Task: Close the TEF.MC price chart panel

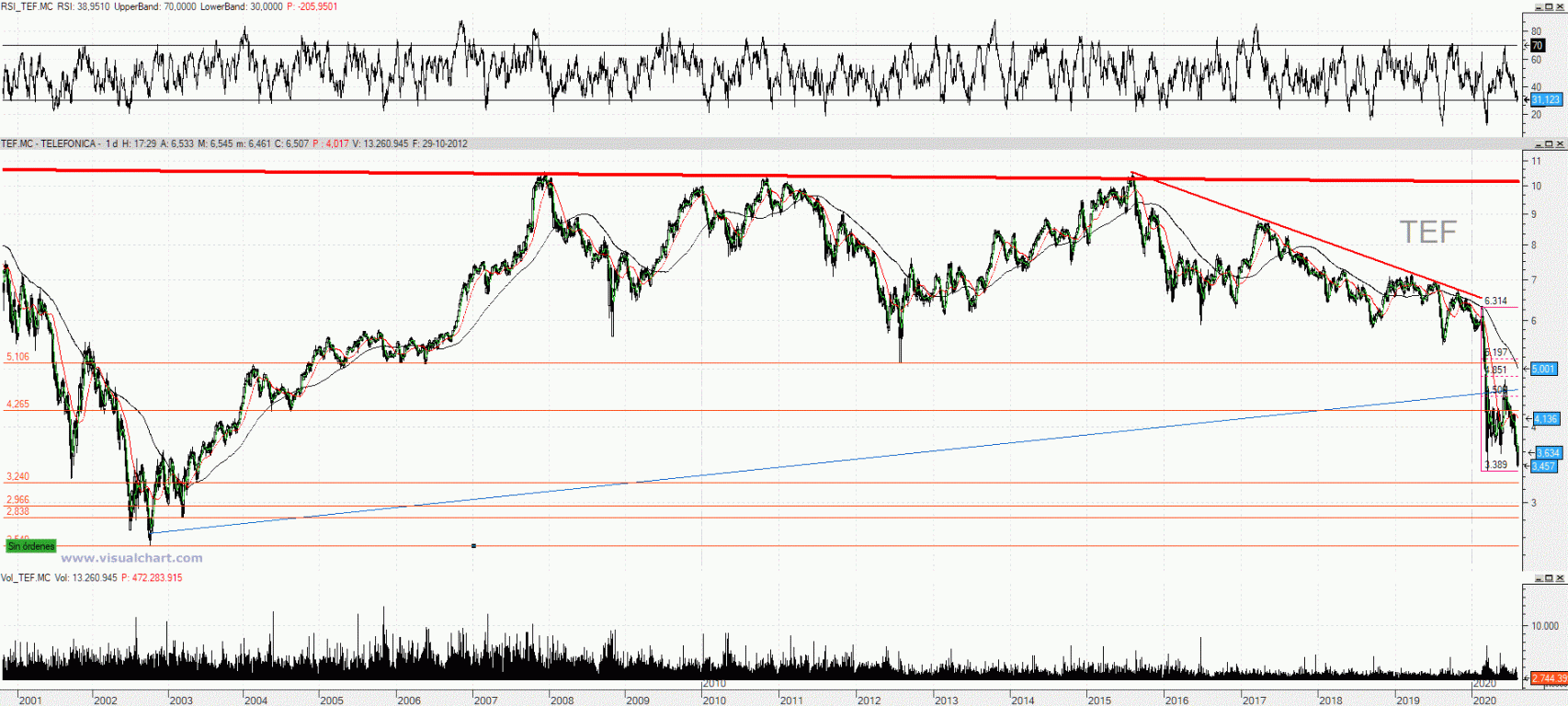Action: pyautogui.click(x=1560, y=144)
